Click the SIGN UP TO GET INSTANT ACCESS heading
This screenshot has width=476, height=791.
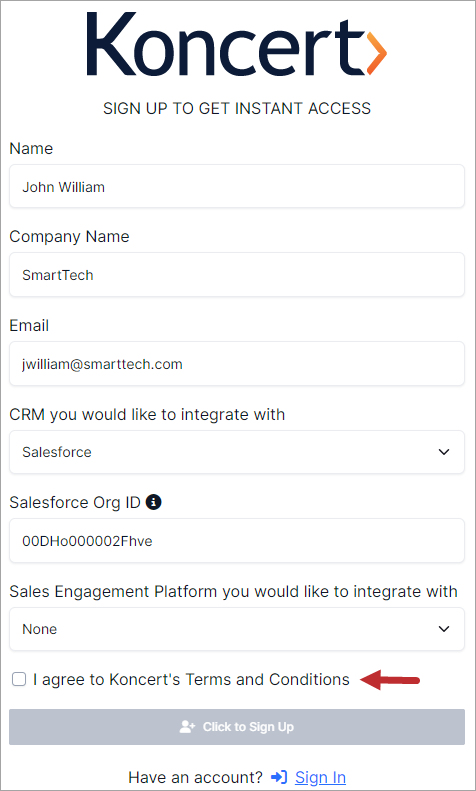coord(236,108)
